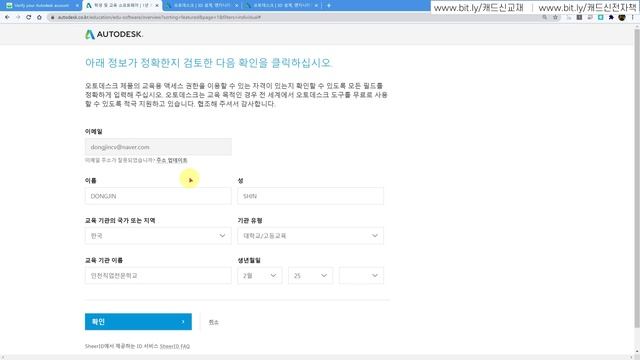Click the magnifier zoom icon in the address bar
The image size is (640, 360).
pyautogui.click(x=544, y=17)
